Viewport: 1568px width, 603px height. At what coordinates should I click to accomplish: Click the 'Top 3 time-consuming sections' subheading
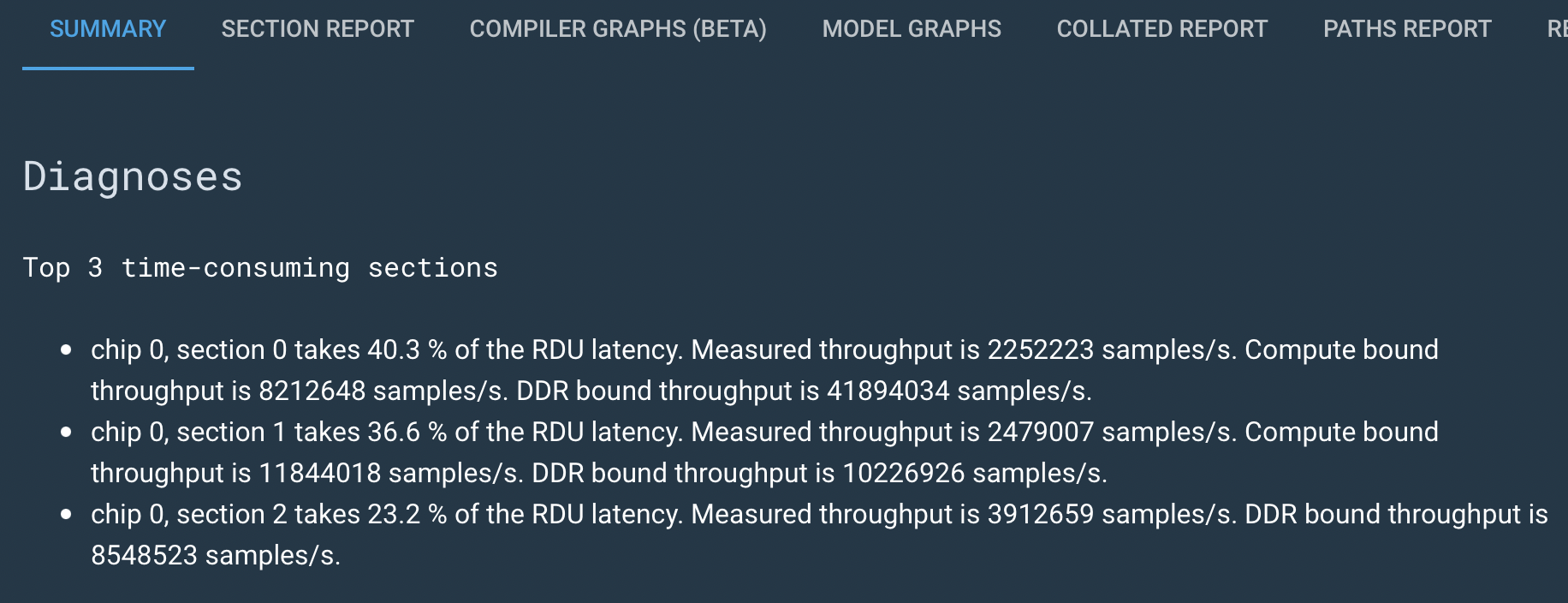[x=260, y=268]
